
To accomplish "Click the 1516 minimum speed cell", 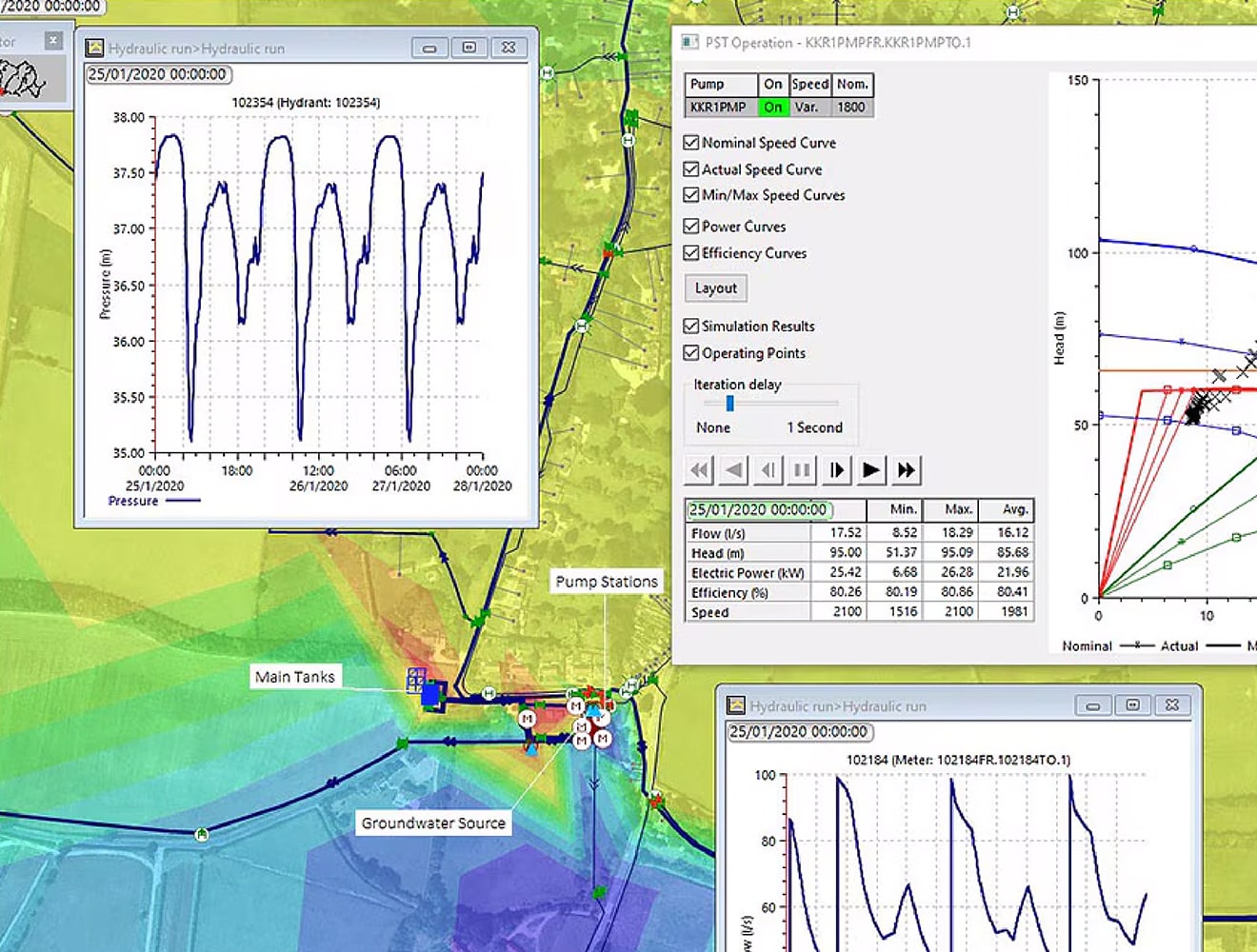I will [894, 612].
